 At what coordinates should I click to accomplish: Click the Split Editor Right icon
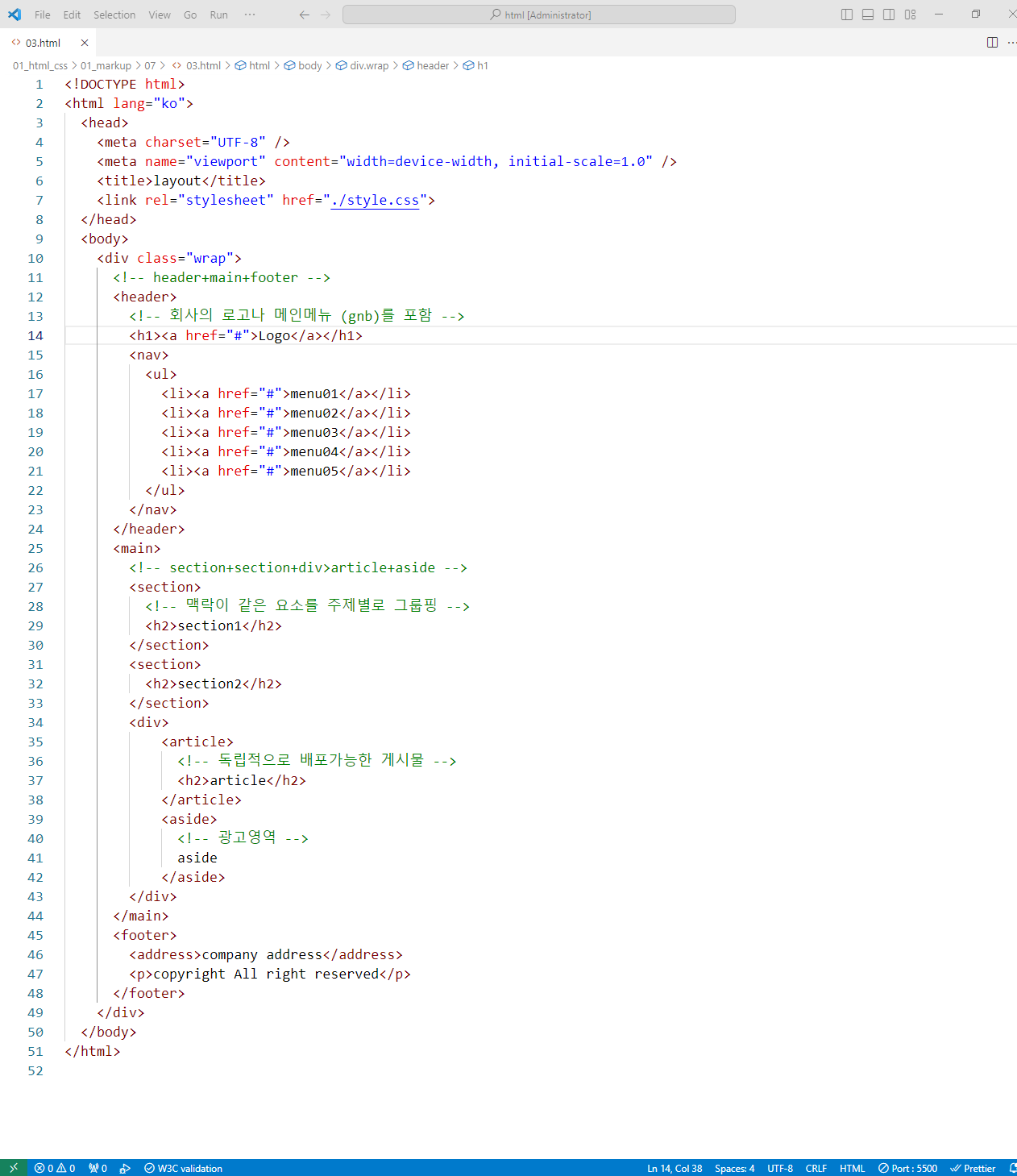[x=992, y=43]
